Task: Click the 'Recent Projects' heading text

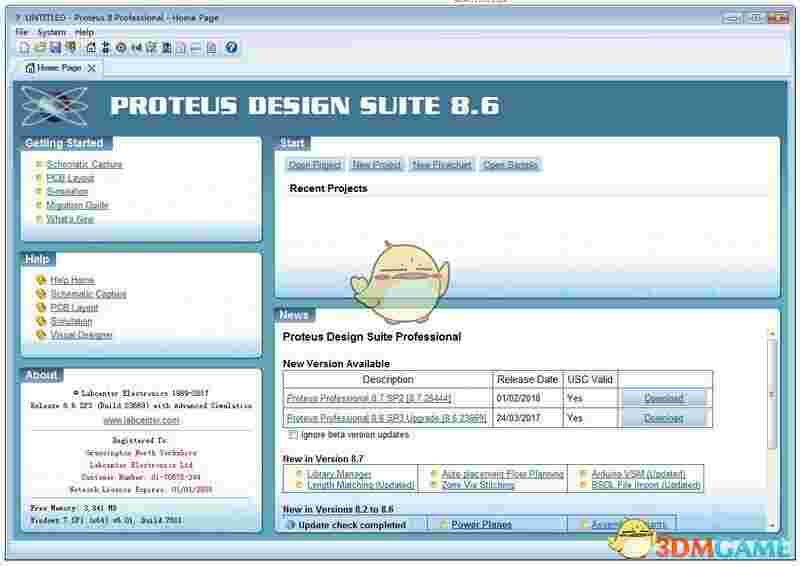Action: click(329, 188)
